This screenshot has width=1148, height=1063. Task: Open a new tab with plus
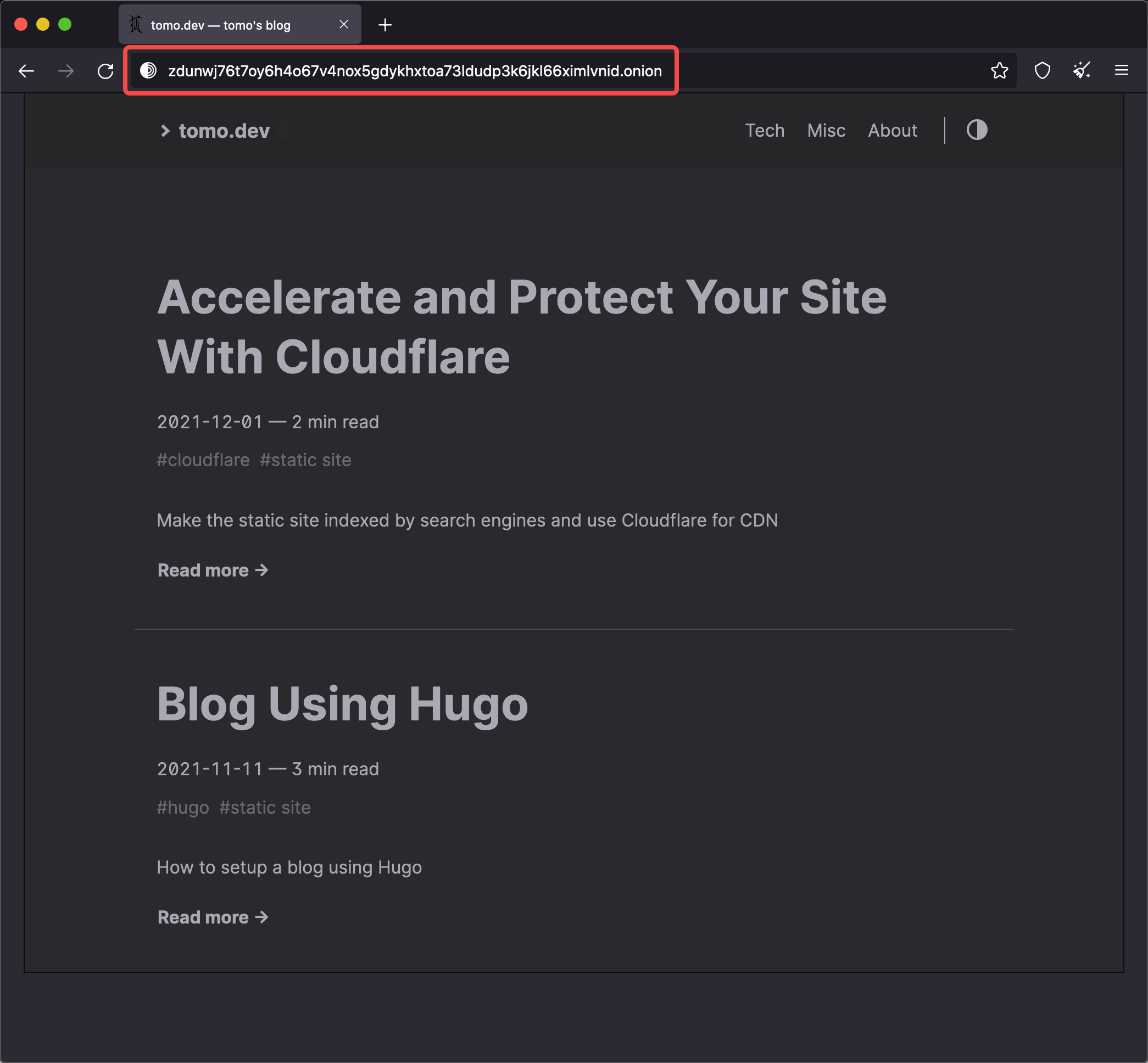[385, 25]
